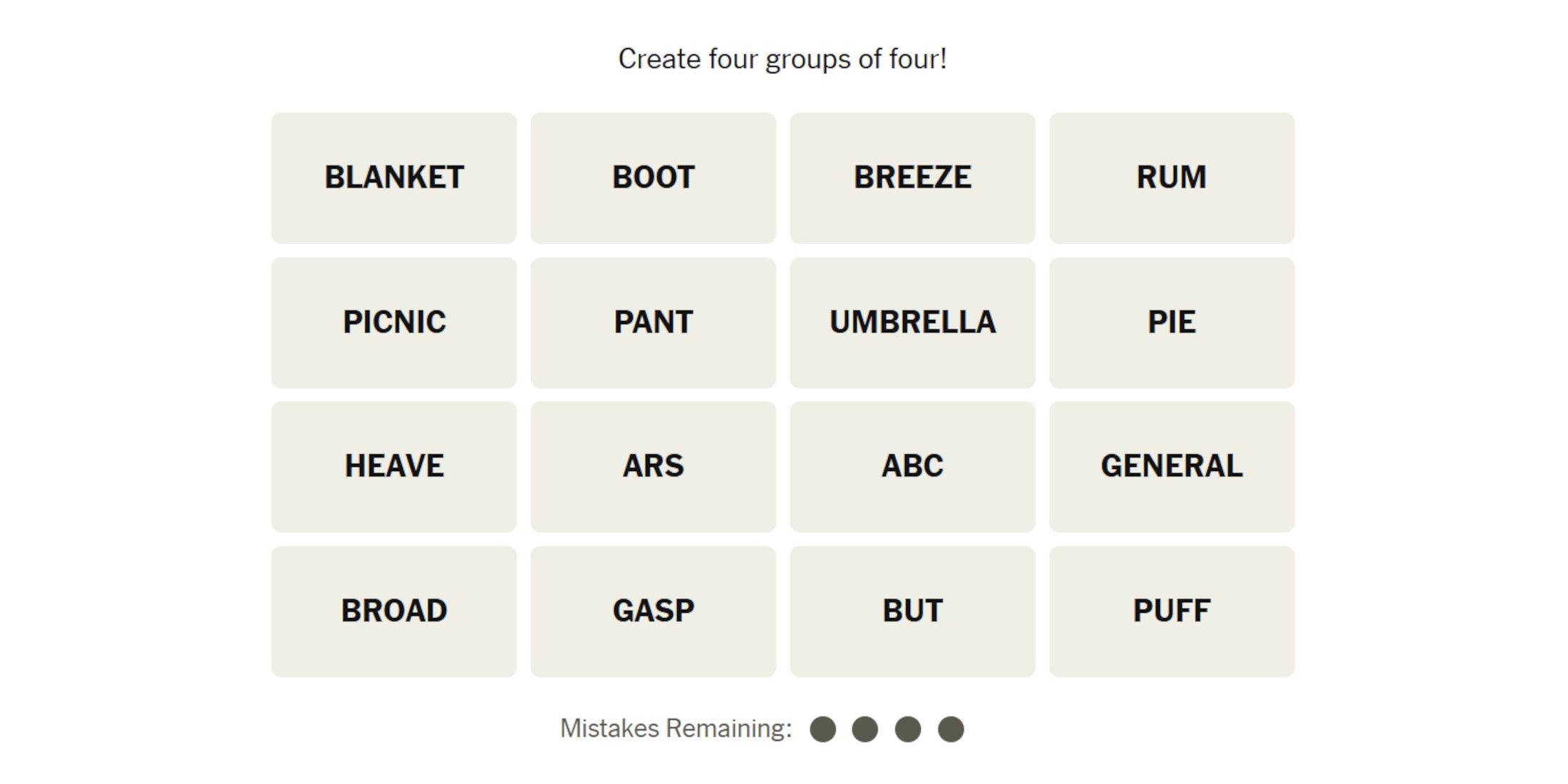Click the HEAVE word card

coord(393,467)
